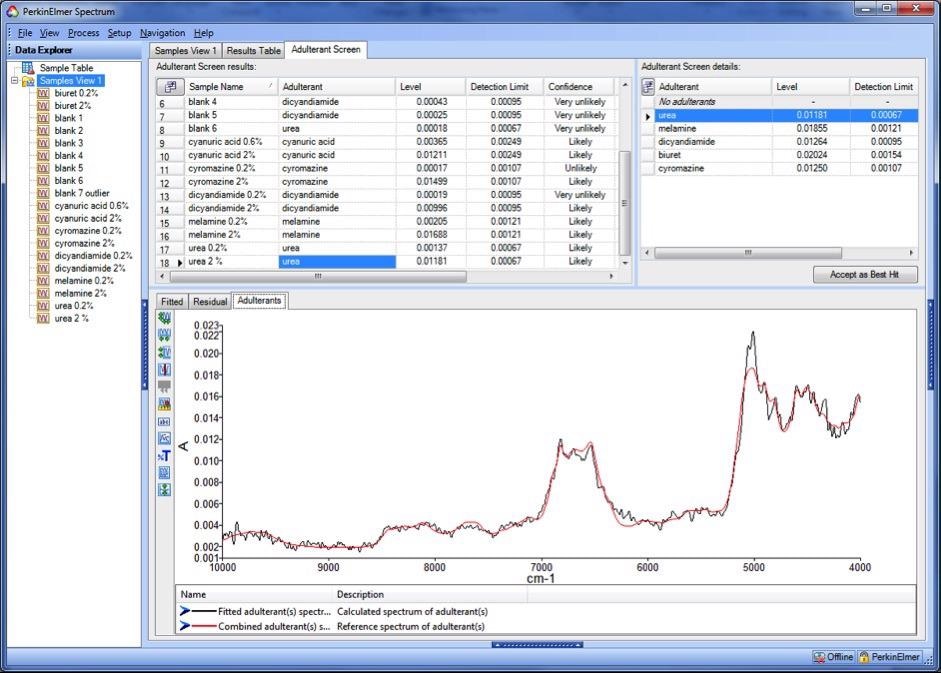Viewport: 941px width, 673px height.
Task: Open the Navigation menu
Action: pyautogui.click(x=162, y=33)
